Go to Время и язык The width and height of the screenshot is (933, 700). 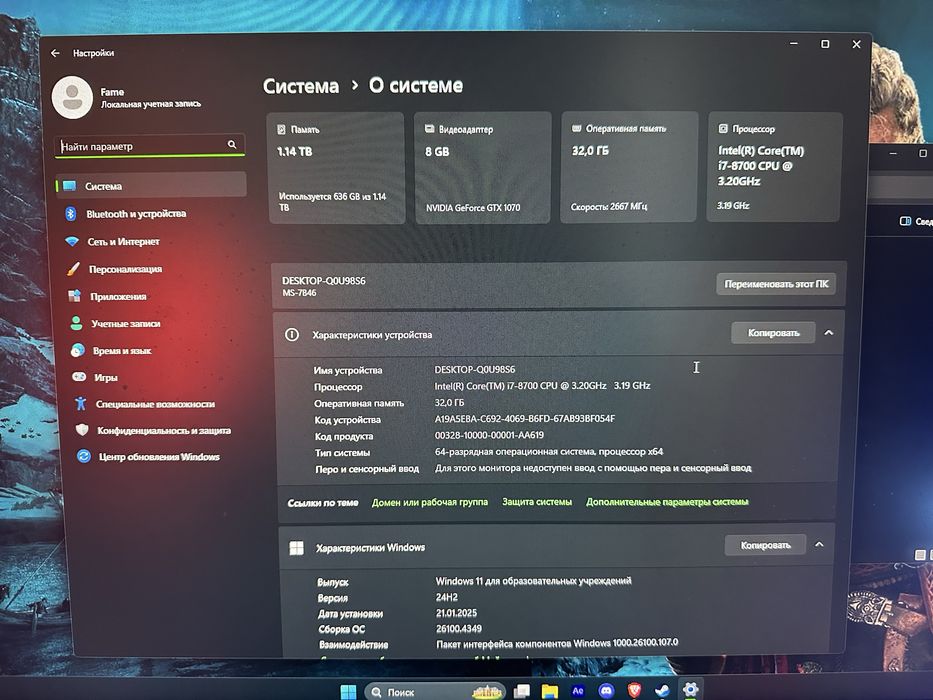pyautogui.click(x=122, y=351)
